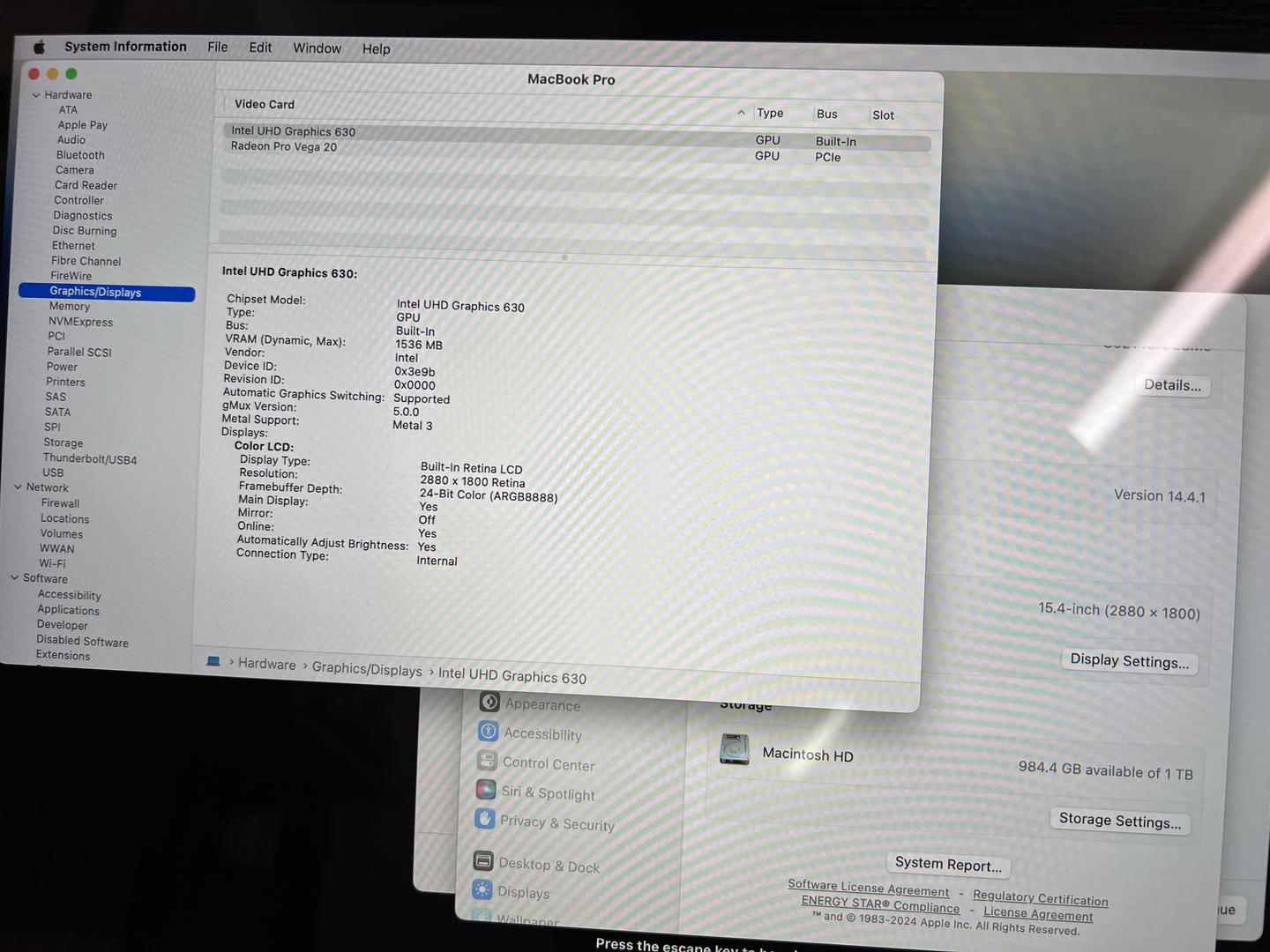Select Intel UHD Graphics 630 row
1270x952 pixels.
pyautogui.click(x=577, y=136)
